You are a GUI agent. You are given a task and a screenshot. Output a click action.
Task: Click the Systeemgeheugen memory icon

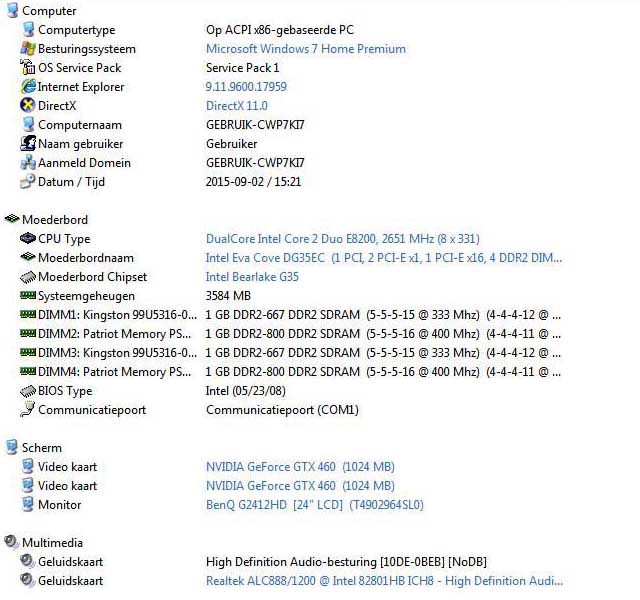(x=28, y=295)
